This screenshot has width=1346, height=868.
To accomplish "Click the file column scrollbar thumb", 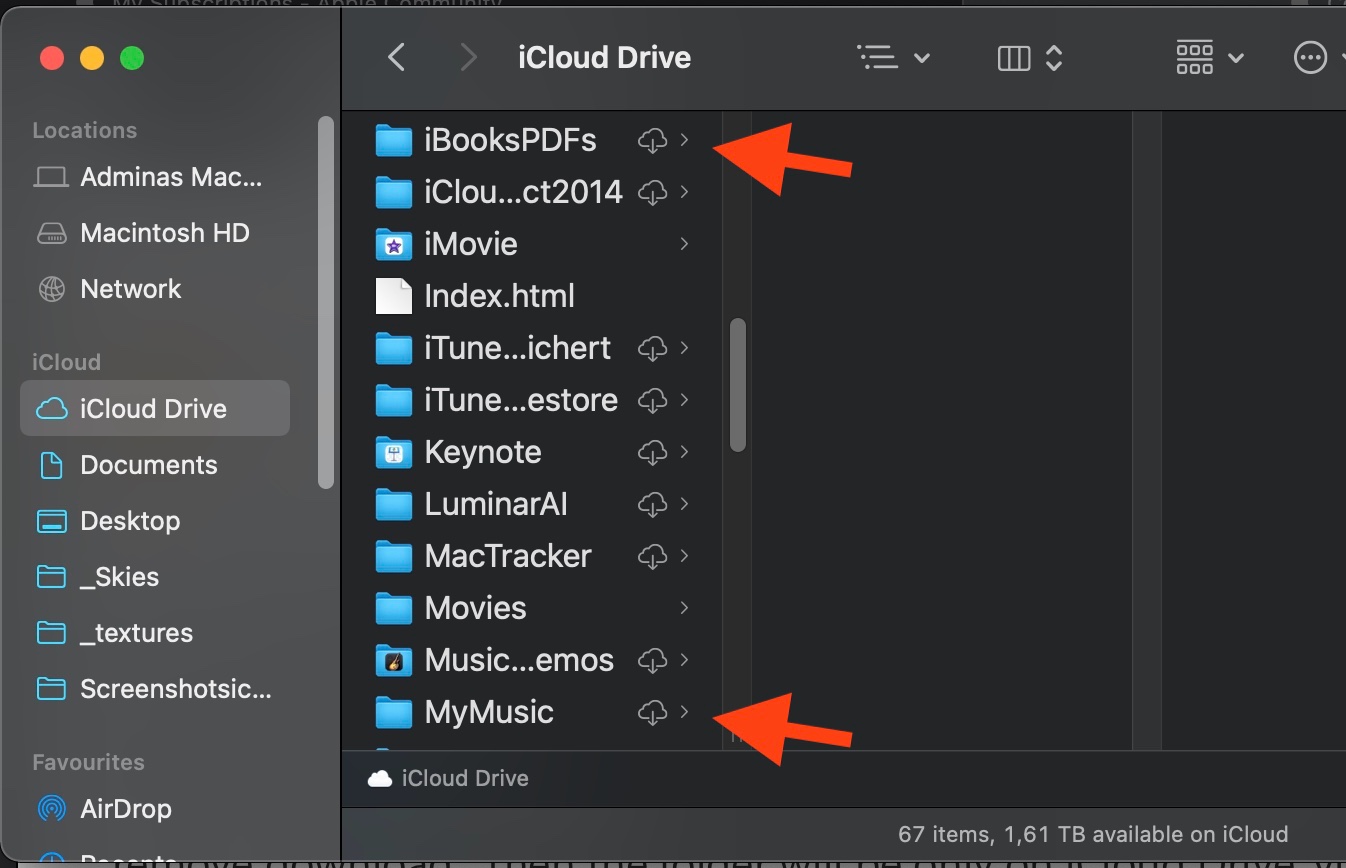I will click(738, 385).
